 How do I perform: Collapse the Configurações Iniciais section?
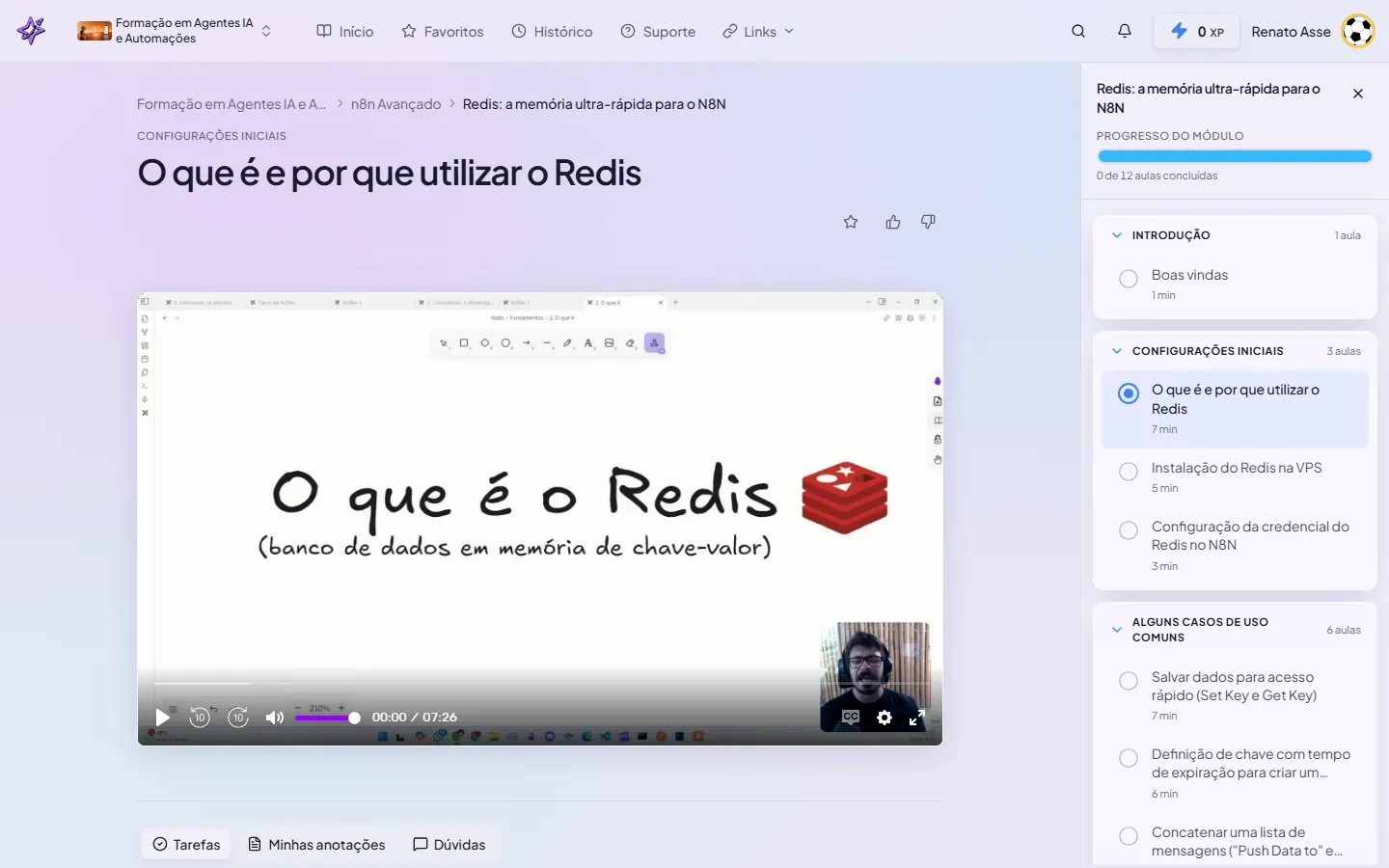coord(1117,351)
